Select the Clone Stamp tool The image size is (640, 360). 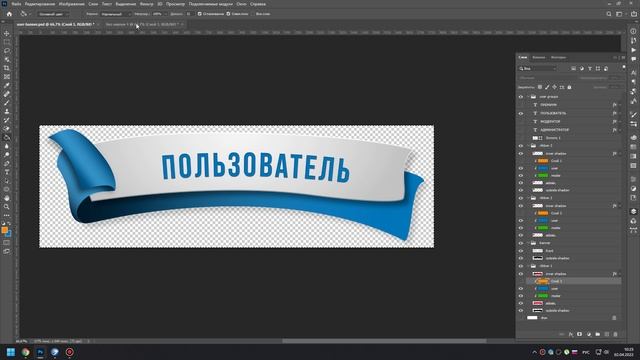pyautogui.click(x=7, y=111)
